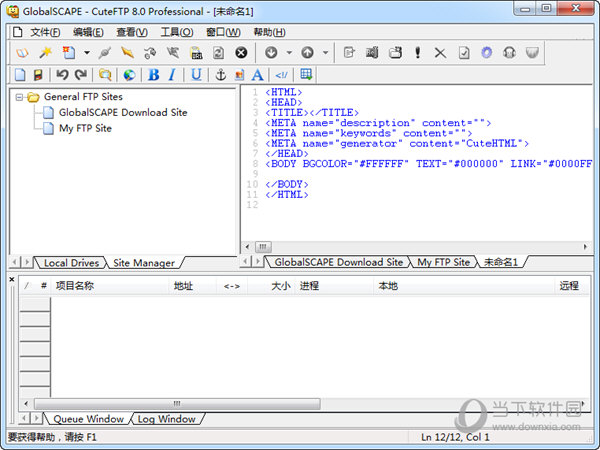Switch to the 未命名1 tab
The height and width of the screenshot is (450, 600).
(x=501, y=262)
